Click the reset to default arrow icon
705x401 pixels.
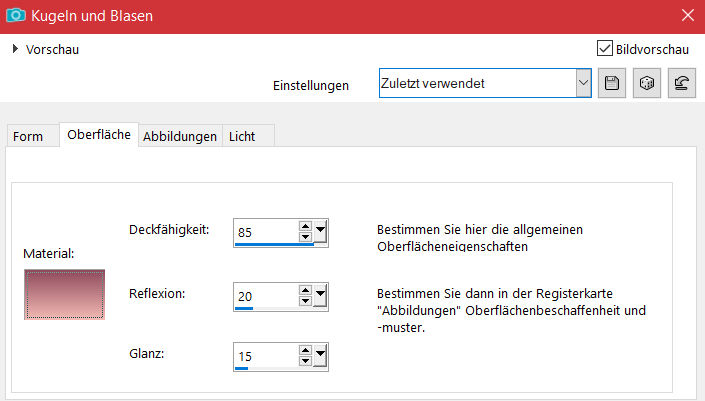point(682,85)
